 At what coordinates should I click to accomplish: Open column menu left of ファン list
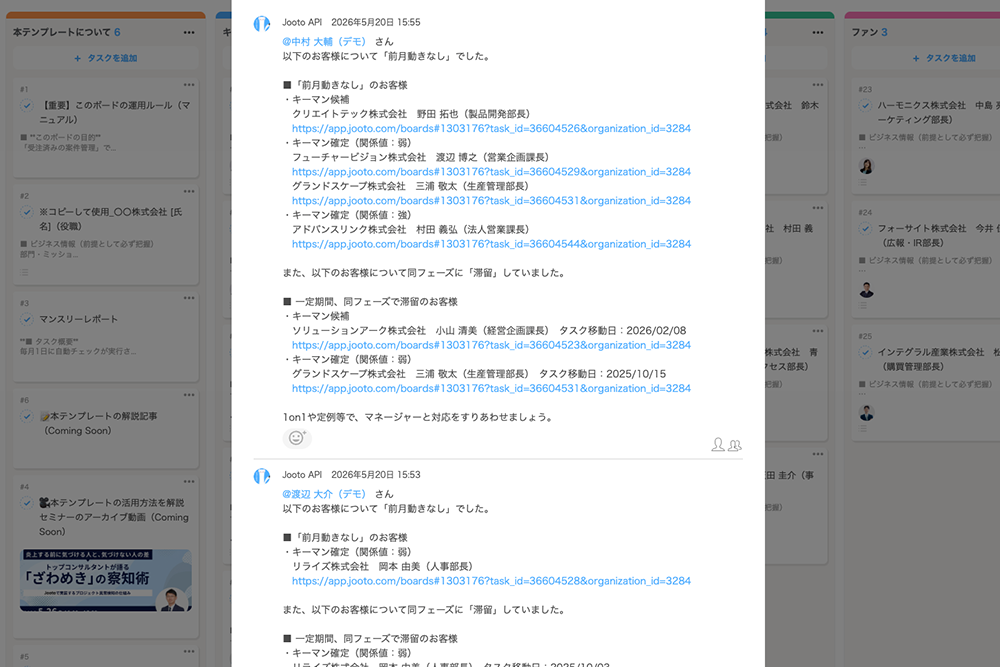coord(818,33)
